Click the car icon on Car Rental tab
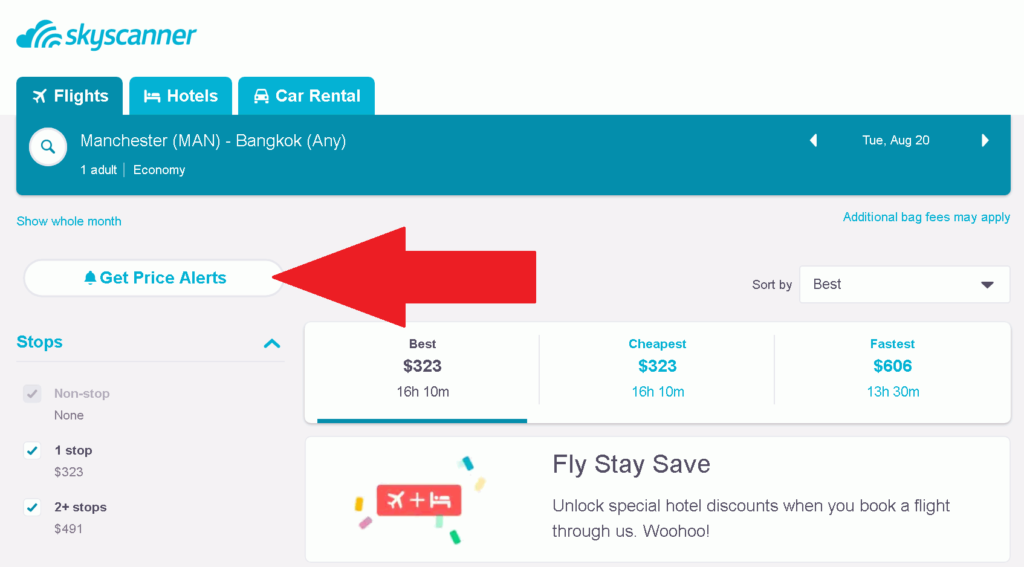Image resolution: width=1024 pixels, height=567 pixels. coord(261,97)
